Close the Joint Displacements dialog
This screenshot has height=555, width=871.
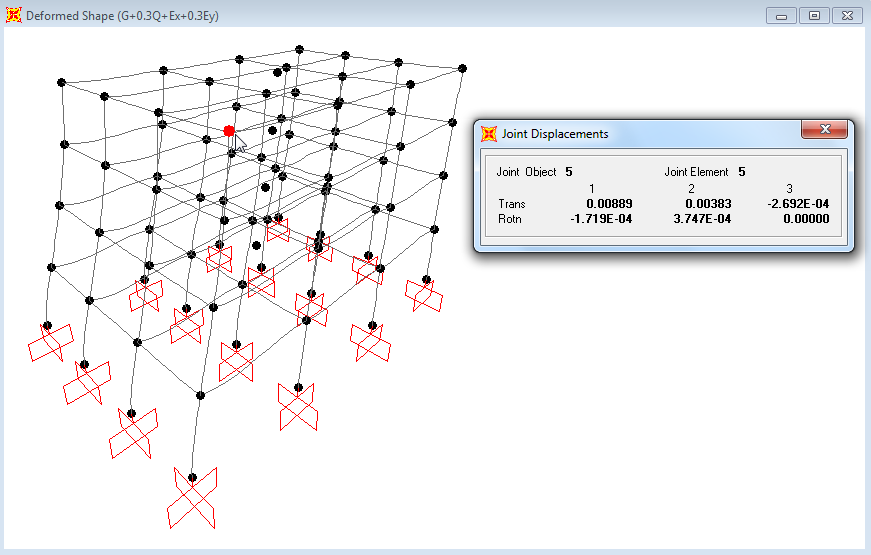(825, 129)
